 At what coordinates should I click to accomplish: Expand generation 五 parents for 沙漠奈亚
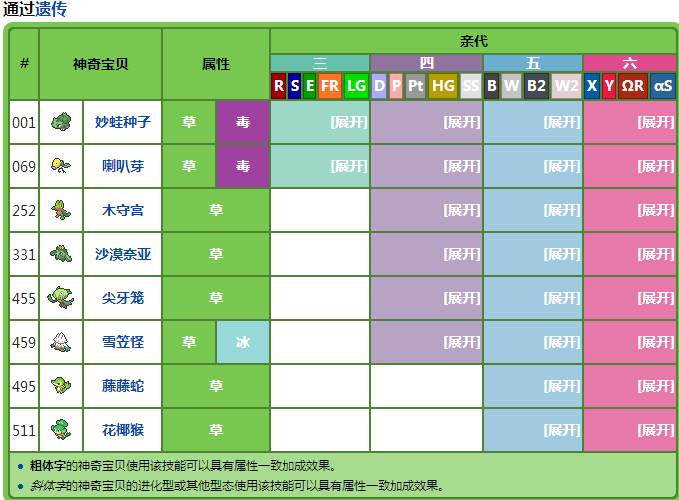point(562,254)
